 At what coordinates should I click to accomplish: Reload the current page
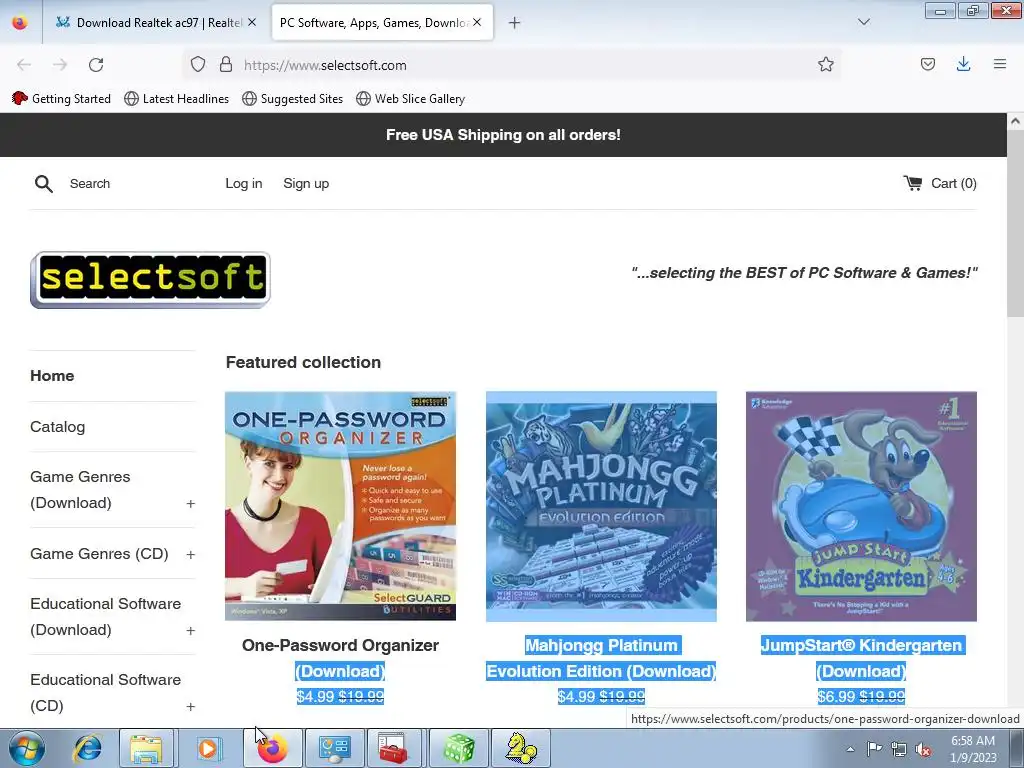point(96,65)
